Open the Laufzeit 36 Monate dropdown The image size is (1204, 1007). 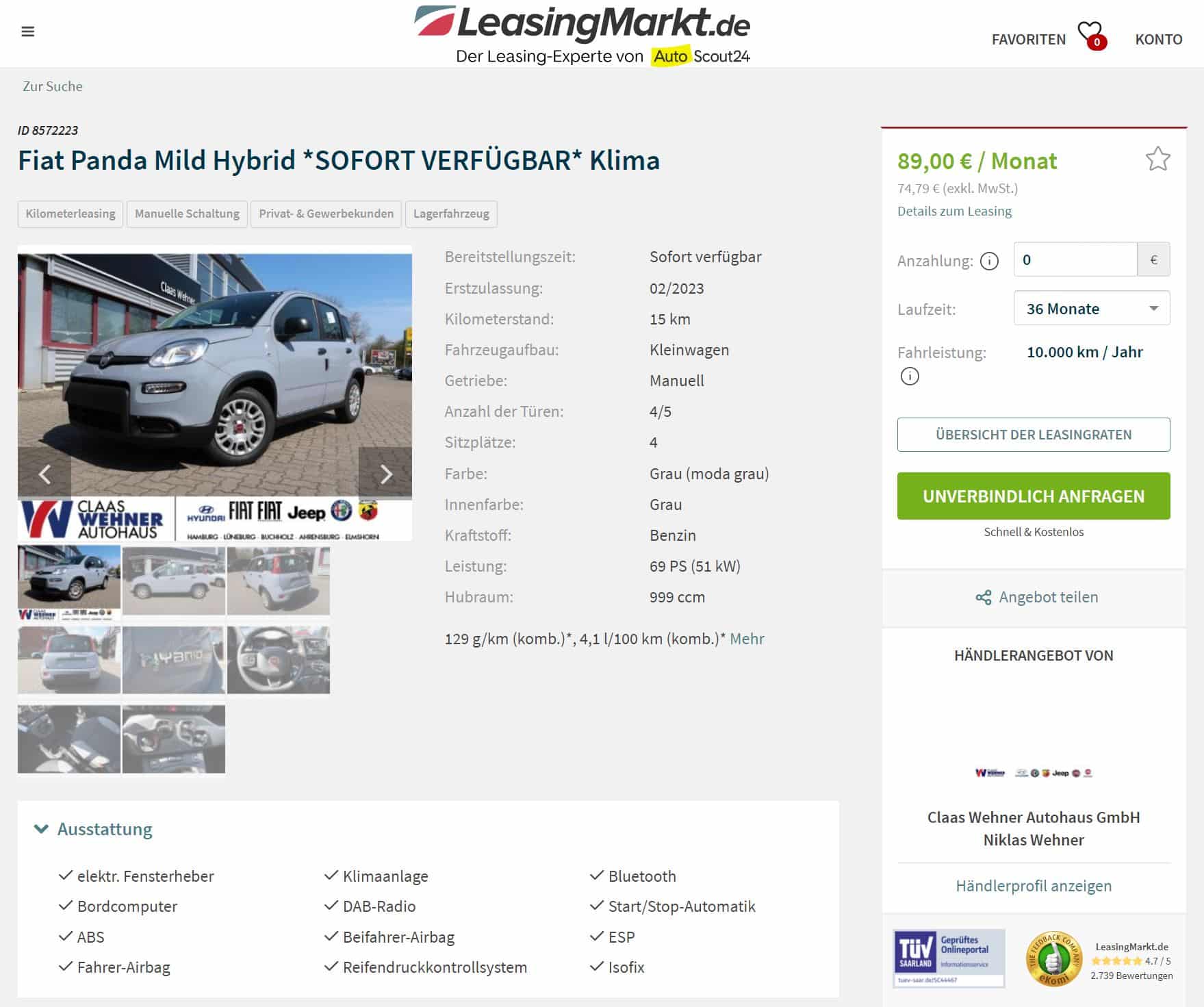point(1091,308)
